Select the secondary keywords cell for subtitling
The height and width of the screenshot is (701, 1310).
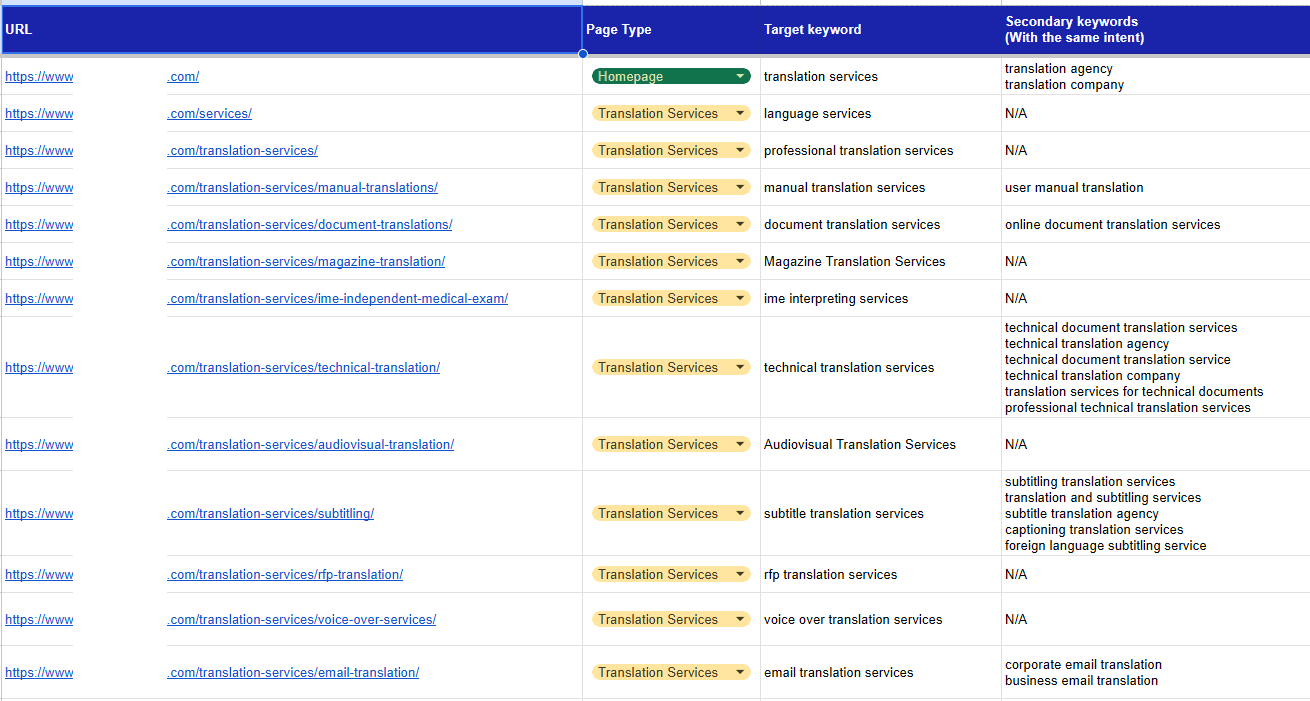click(1156, 513)
